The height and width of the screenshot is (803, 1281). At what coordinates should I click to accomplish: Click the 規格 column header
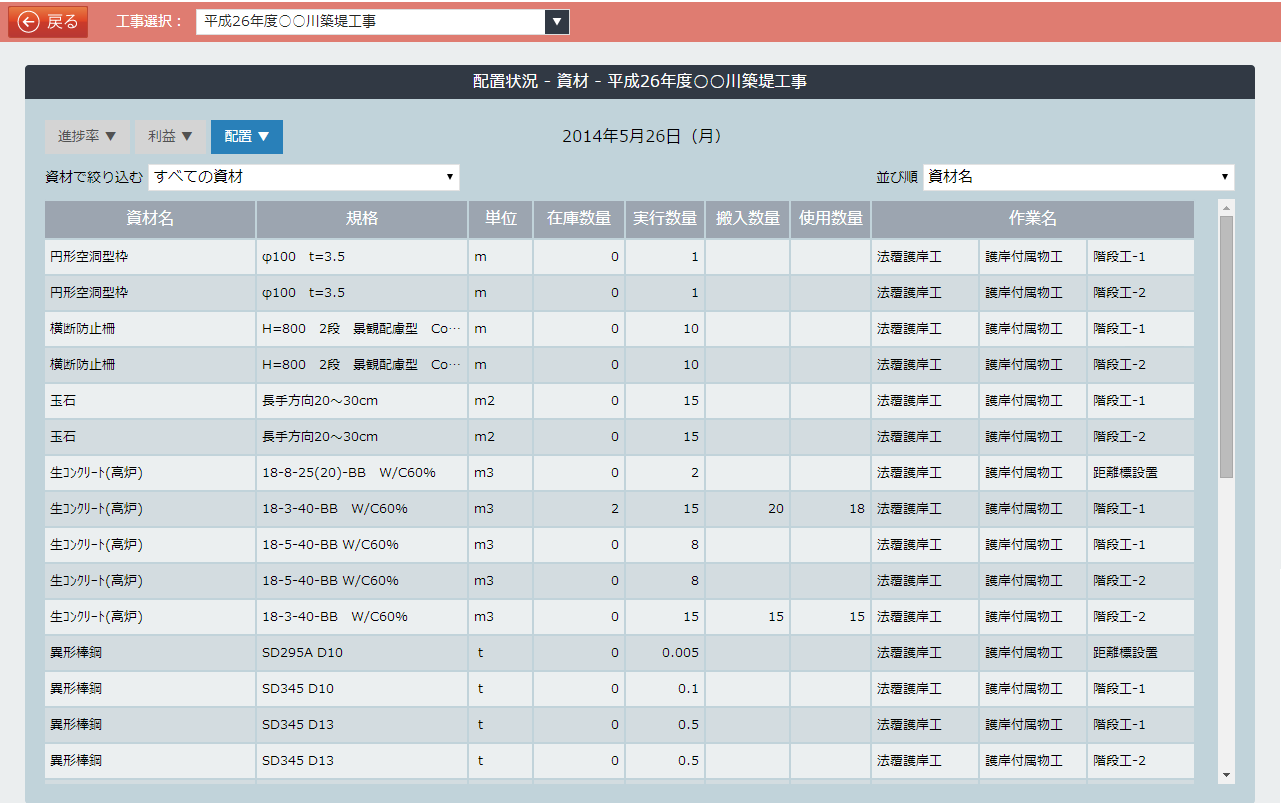pyautogui.click(x=362, y=219)
